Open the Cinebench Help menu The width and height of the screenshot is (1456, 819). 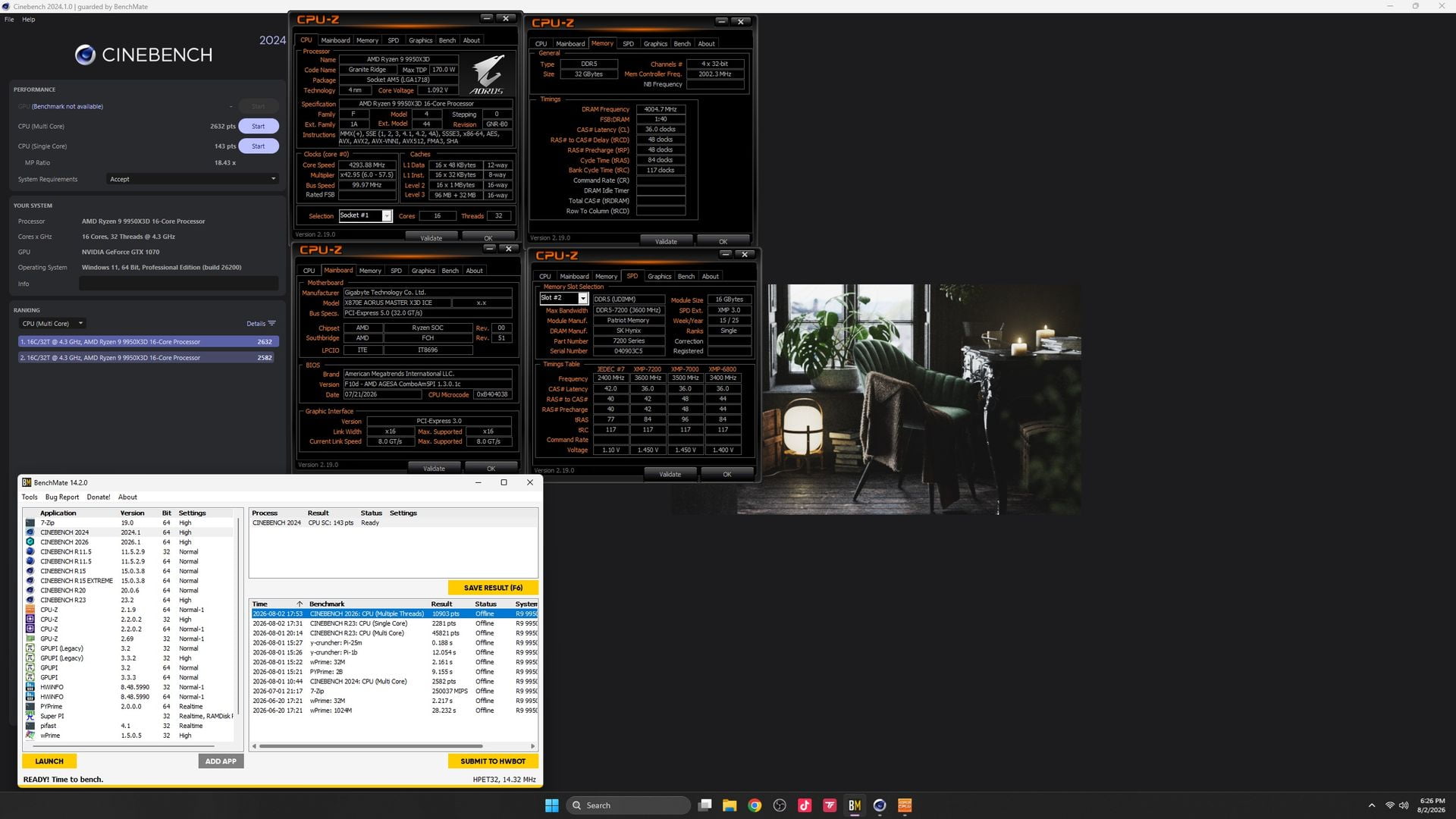tap(28, 20)
